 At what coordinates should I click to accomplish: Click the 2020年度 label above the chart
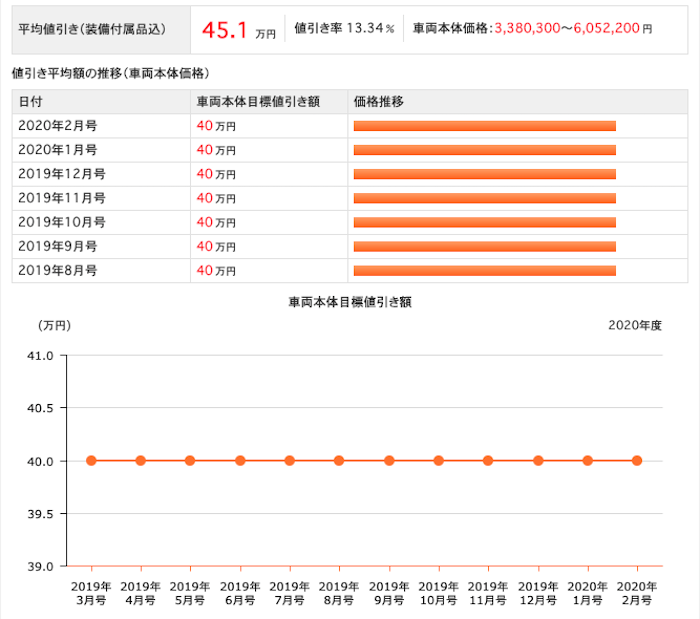(x=635, y=326)
